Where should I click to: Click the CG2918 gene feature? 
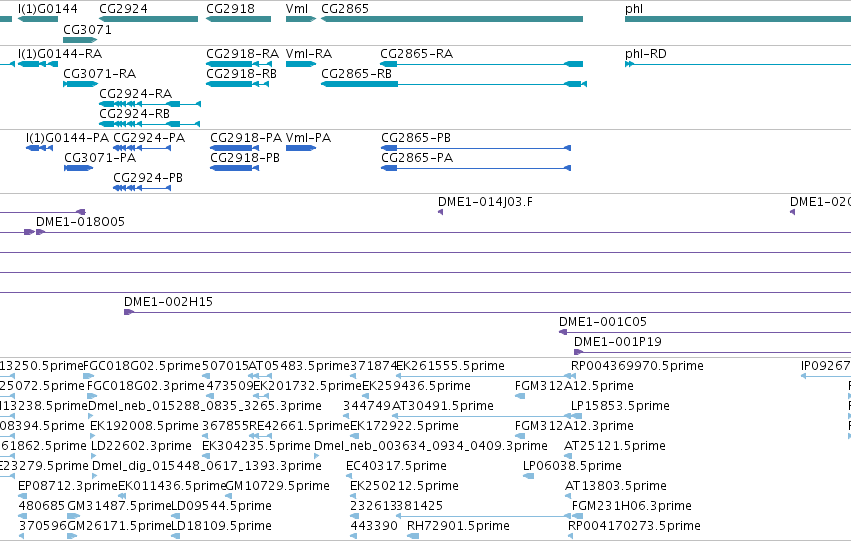238,19
